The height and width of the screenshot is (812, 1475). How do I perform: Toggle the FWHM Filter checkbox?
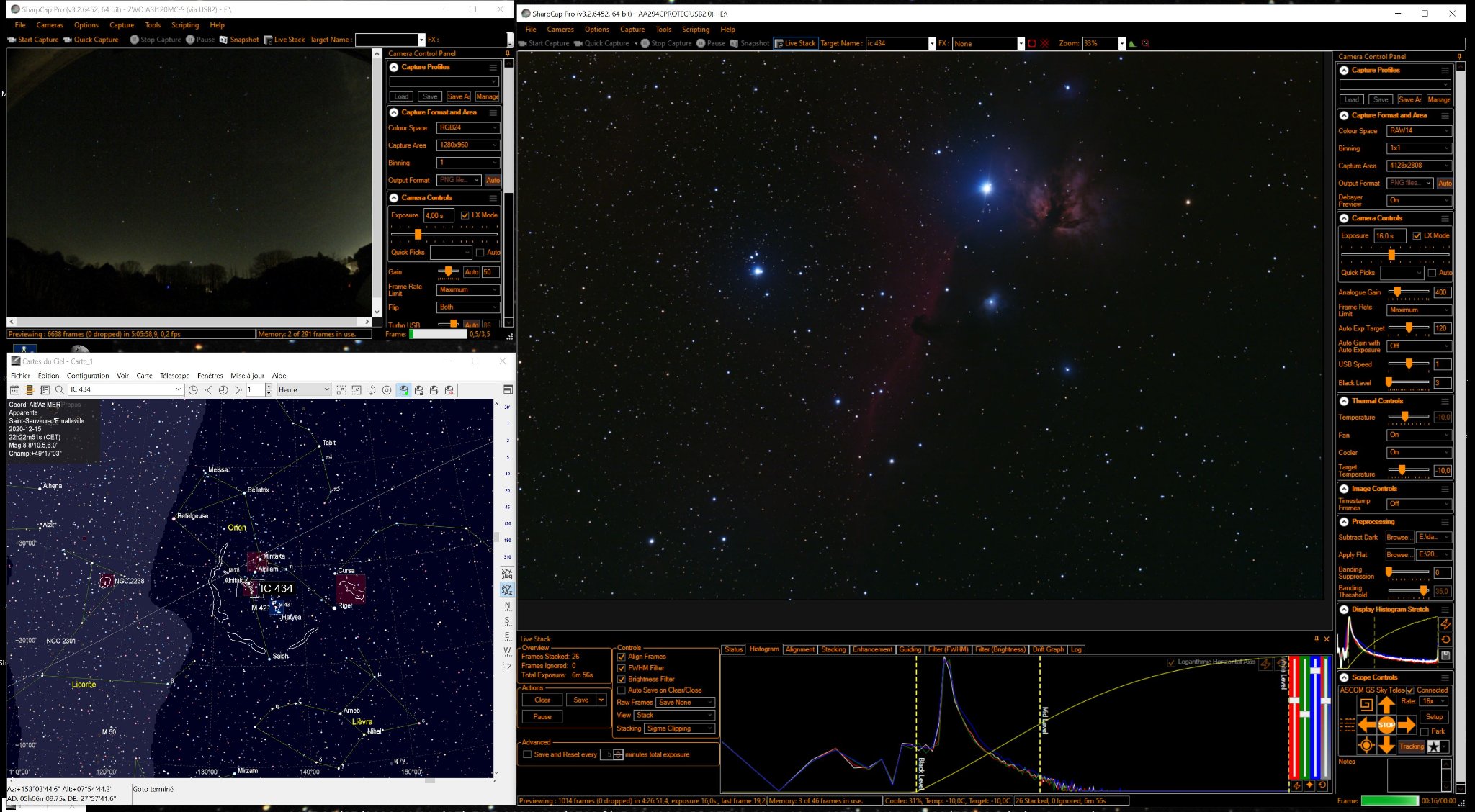click(x=622, y=668)
